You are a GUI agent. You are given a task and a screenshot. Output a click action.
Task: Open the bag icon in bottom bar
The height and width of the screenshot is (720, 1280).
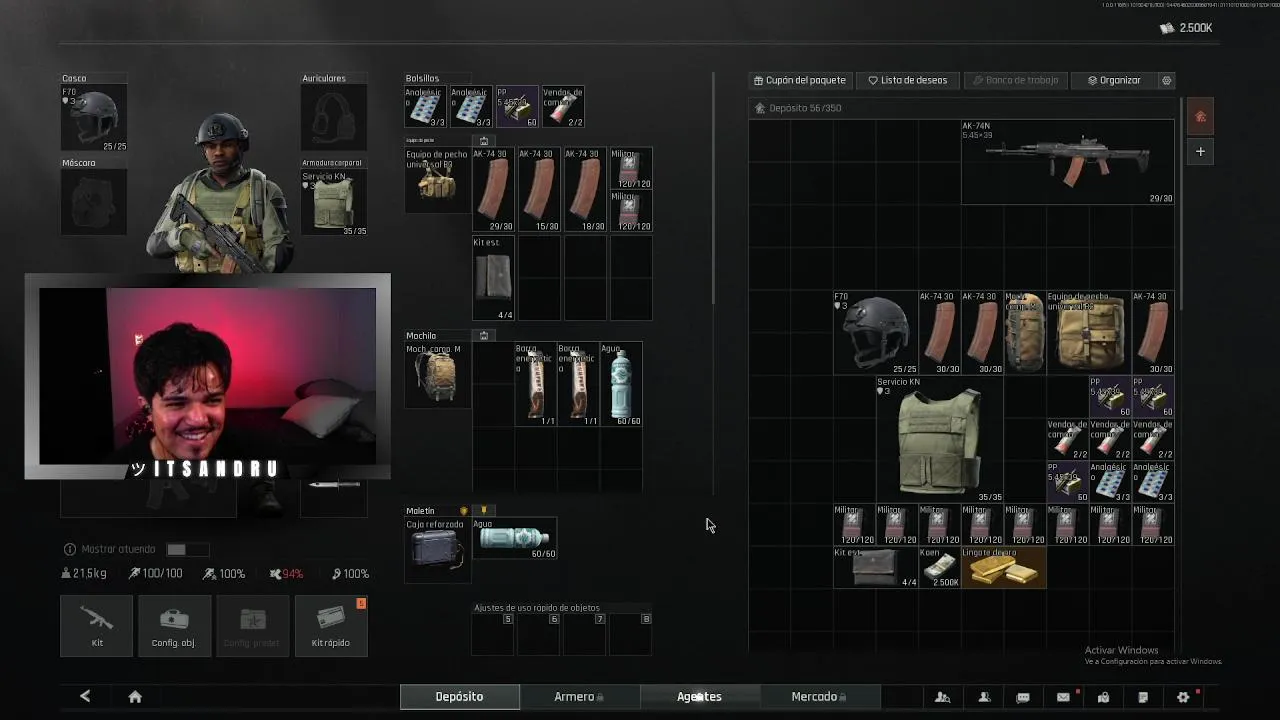[x=1103, y=697]
